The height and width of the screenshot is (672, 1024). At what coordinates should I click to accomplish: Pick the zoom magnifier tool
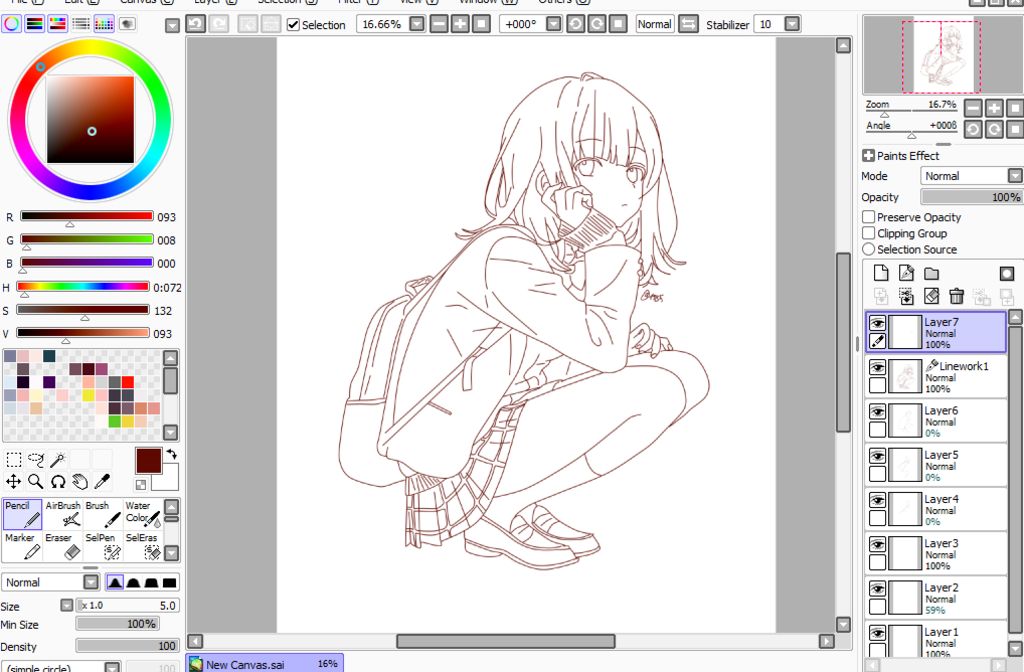point(36,482)
